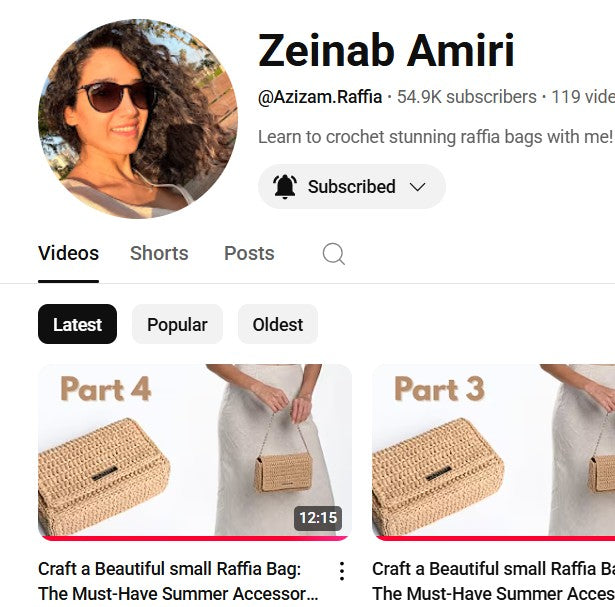Open the Part 4 raffia bag thumbnail
Viewport: 615px width, 607px height.
coord(195,451)
